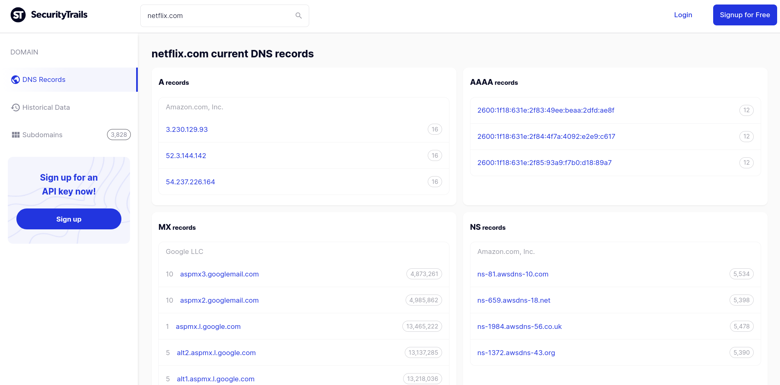Select the DNS Records sidebar item
This screenshot has width=780, height=385.
tap(70, 80)
